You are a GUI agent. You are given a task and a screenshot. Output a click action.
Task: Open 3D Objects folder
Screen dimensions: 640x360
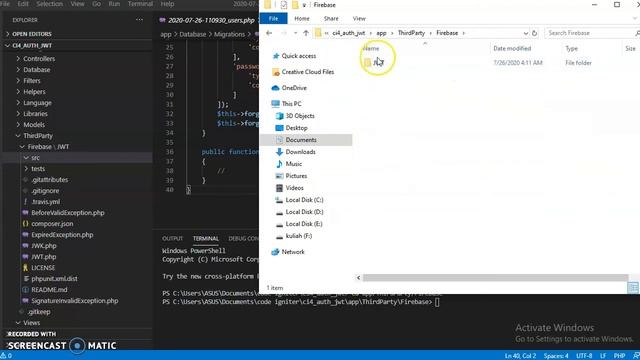[x=300, y=116]
